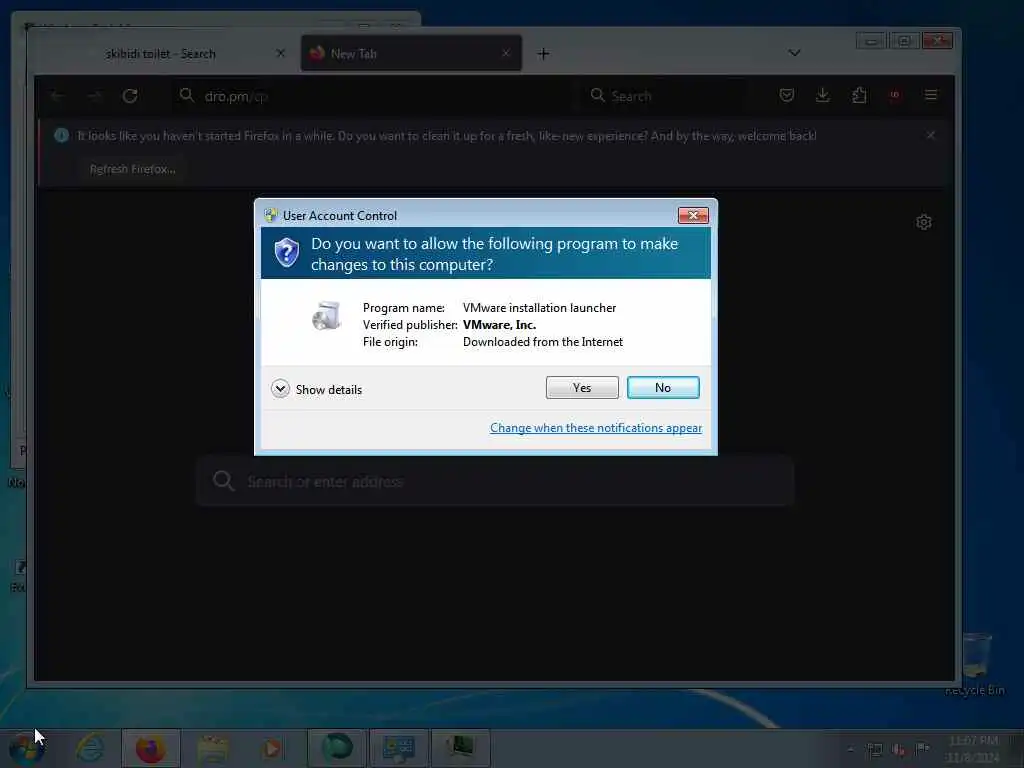Open the Windows Start menu
Image resolution: width=1024 pixels, height=768 pixels.
tap(26, 748)
